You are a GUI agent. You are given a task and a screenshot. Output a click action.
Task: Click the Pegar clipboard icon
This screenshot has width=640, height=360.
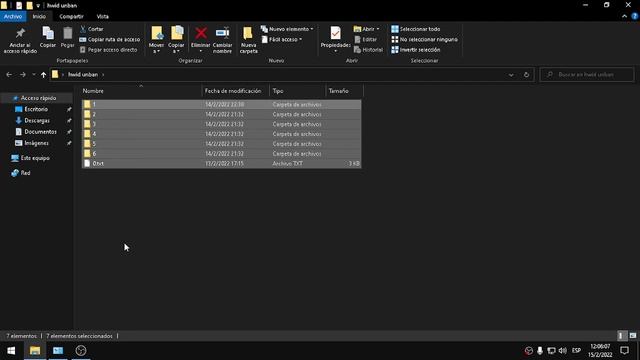[67, 38]
